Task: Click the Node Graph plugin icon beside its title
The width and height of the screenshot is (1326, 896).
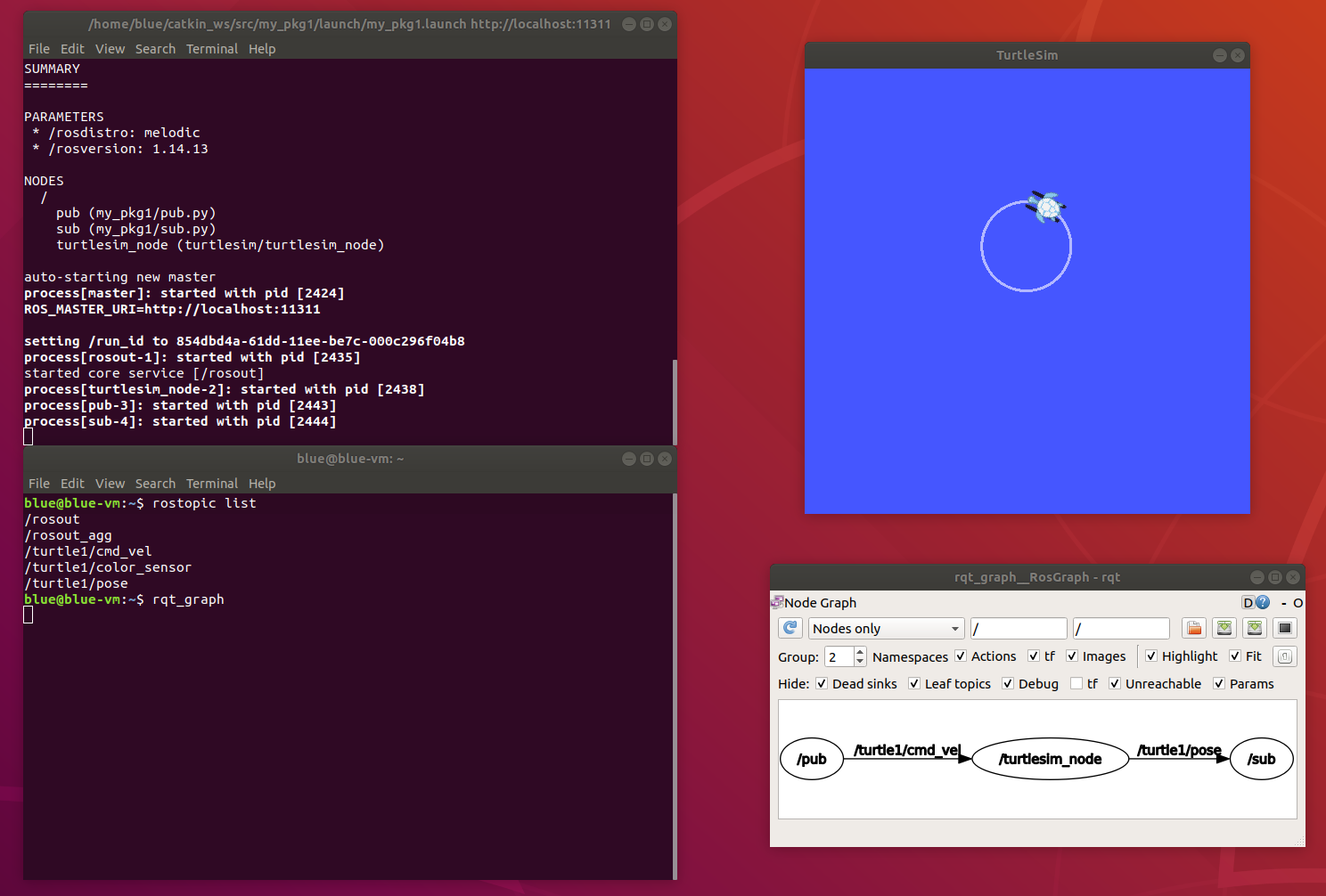Action: coord(777,603)
